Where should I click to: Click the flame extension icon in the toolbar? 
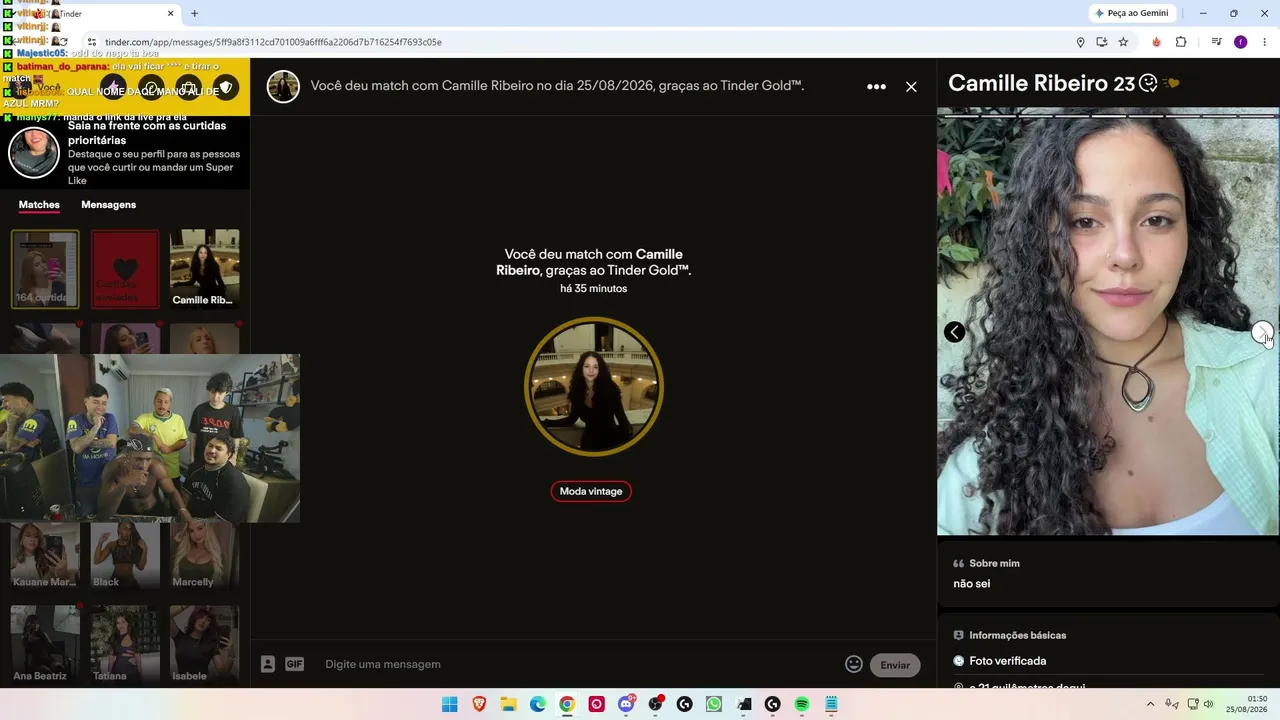pos(1156,42)
